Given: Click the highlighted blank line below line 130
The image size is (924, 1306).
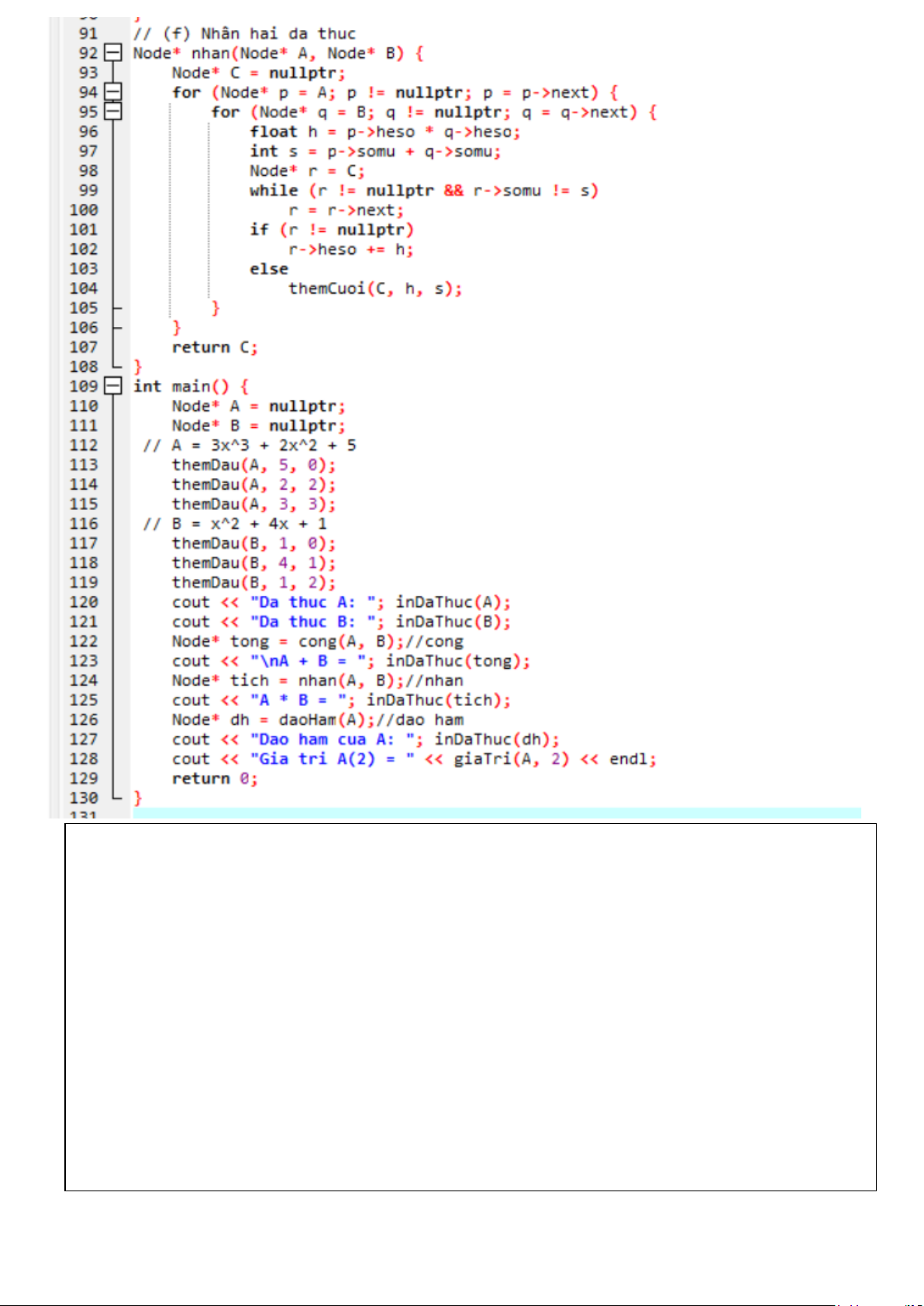Looking at the screenshot, I should pos(496,812).
